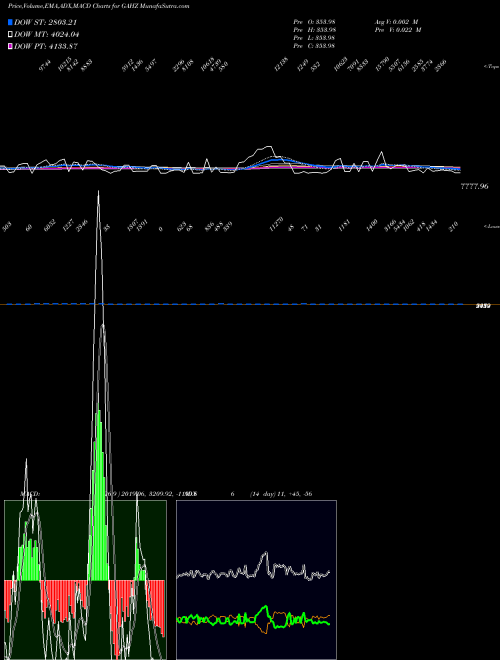Select the 'DOW ST: 2803.21' legend label
This screenshot has width=500, height=660.
(x=45, y=22)
